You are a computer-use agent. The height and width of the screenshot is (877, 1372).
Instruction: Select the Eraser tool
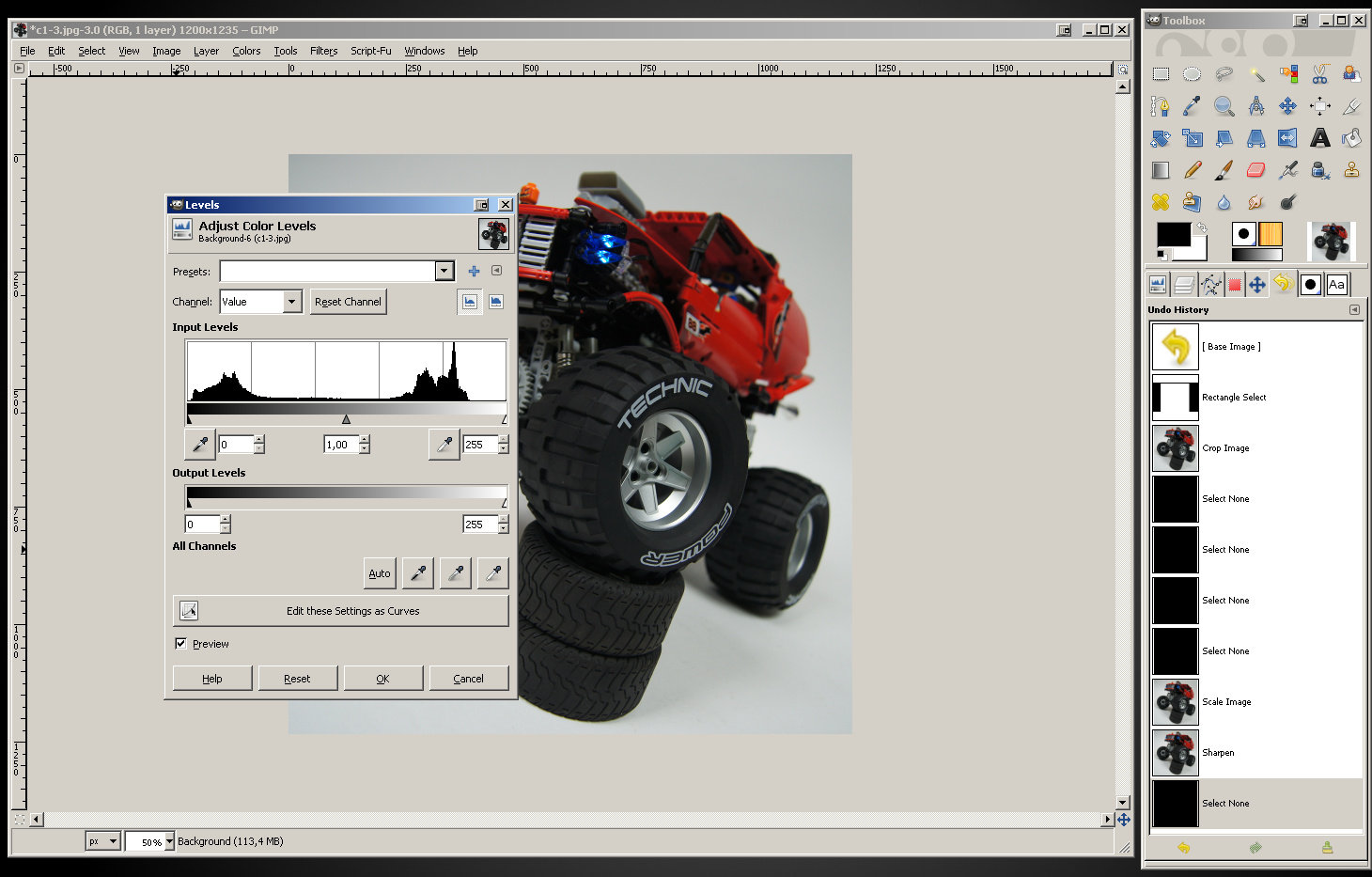click(x=1256, y=170)
